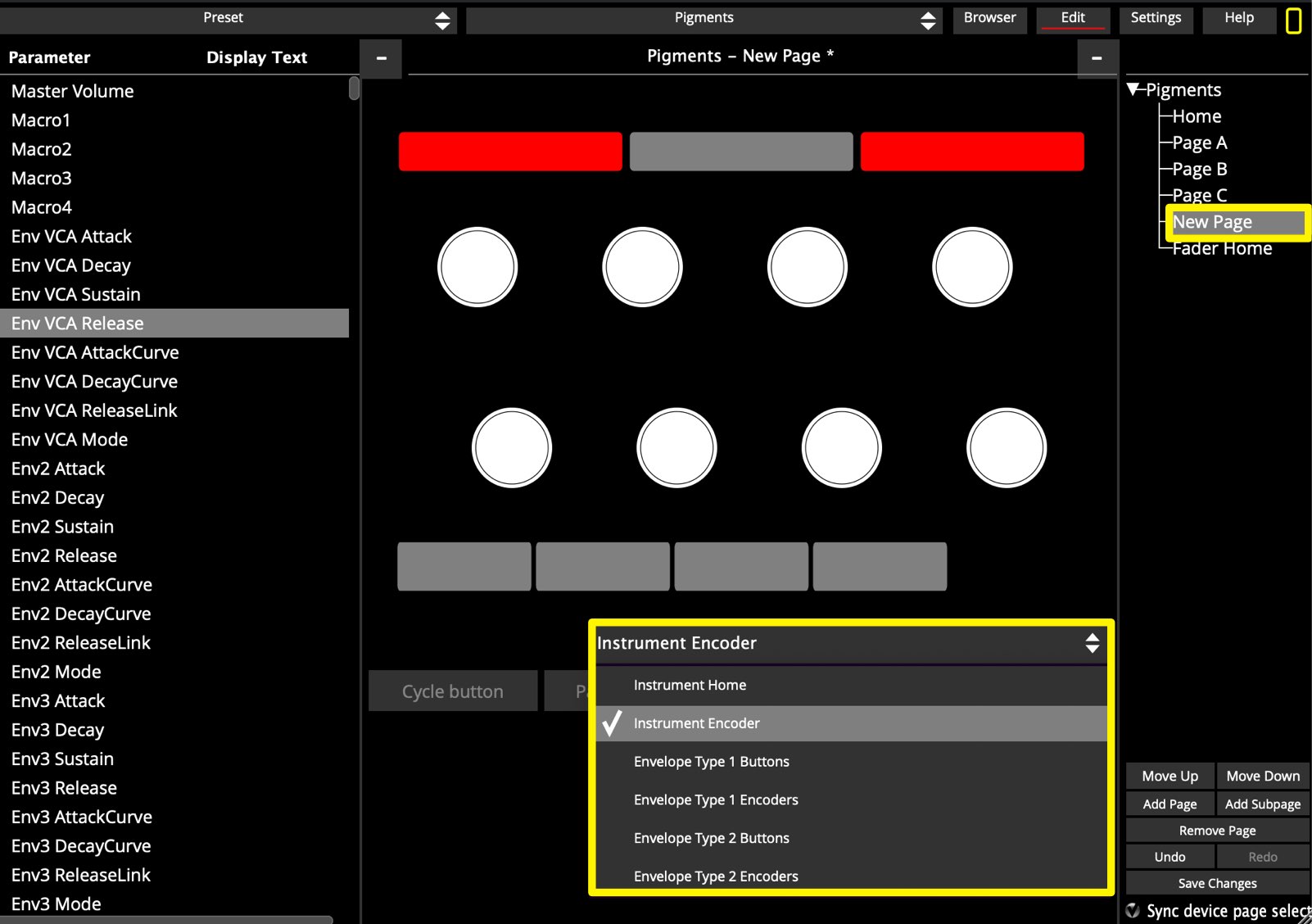Choose checked Instrument Encoder menu entry
Image resolution: width=1312 pixels, height=924 pixels.
coord(850,723)
